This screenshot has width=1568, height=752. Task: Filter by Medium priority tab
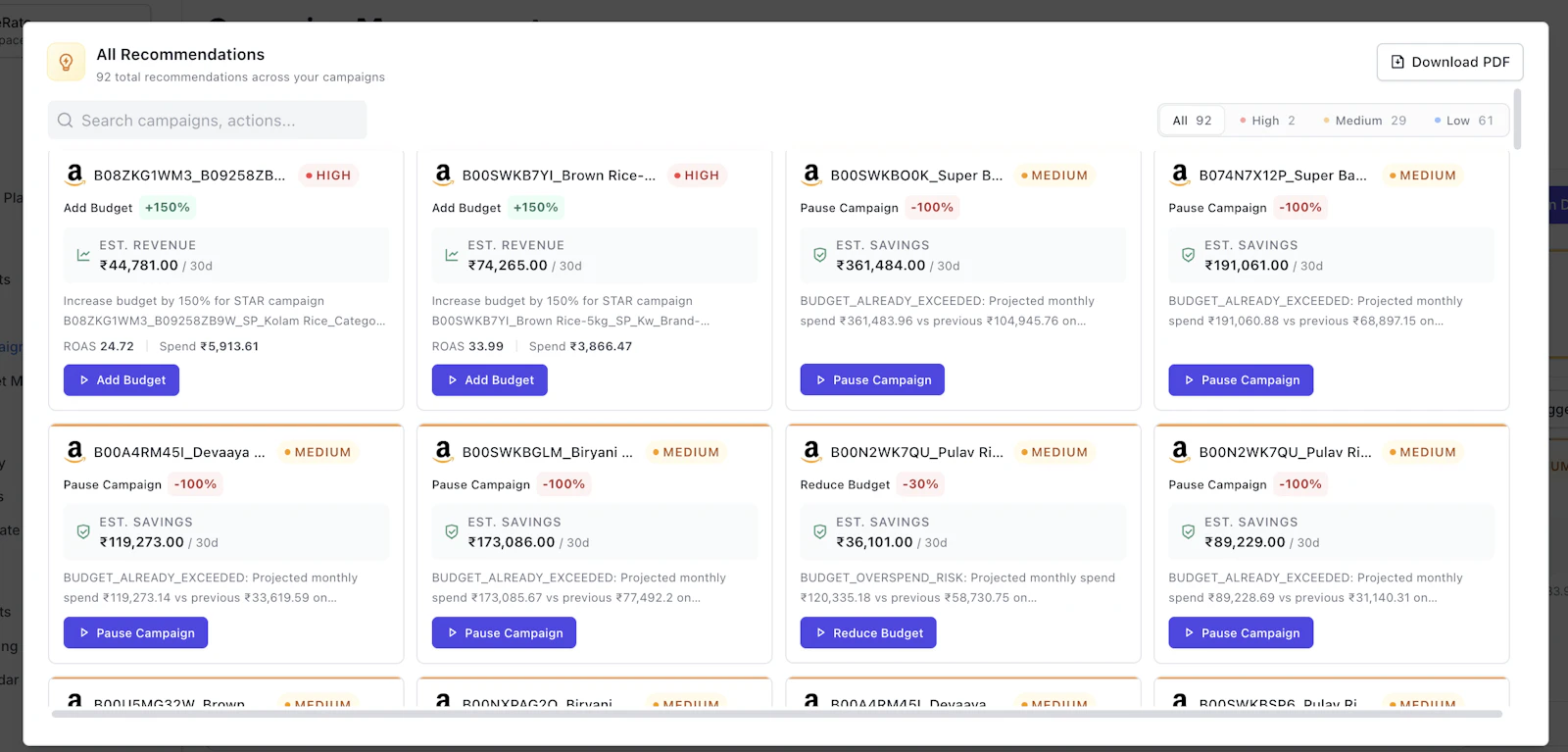(1364, 121)
